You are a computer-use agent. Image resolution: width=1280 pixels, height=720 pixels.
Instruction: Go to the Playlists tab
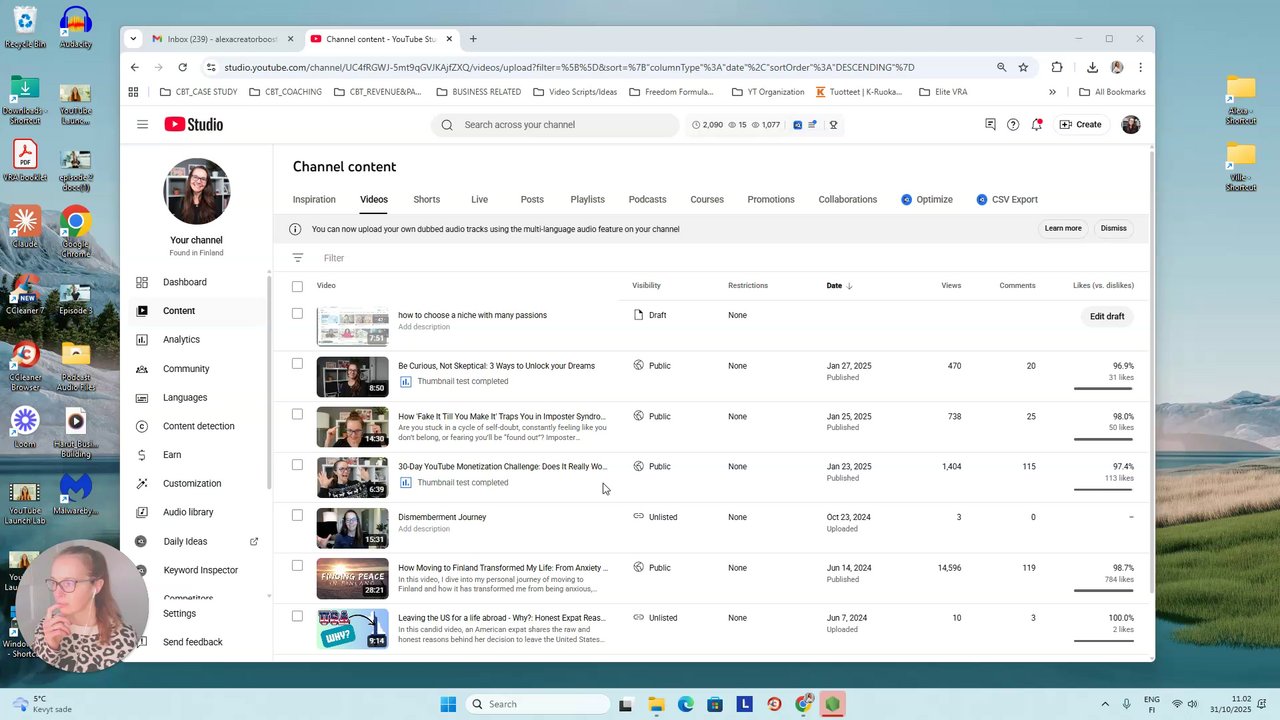(x=587, y=199)
